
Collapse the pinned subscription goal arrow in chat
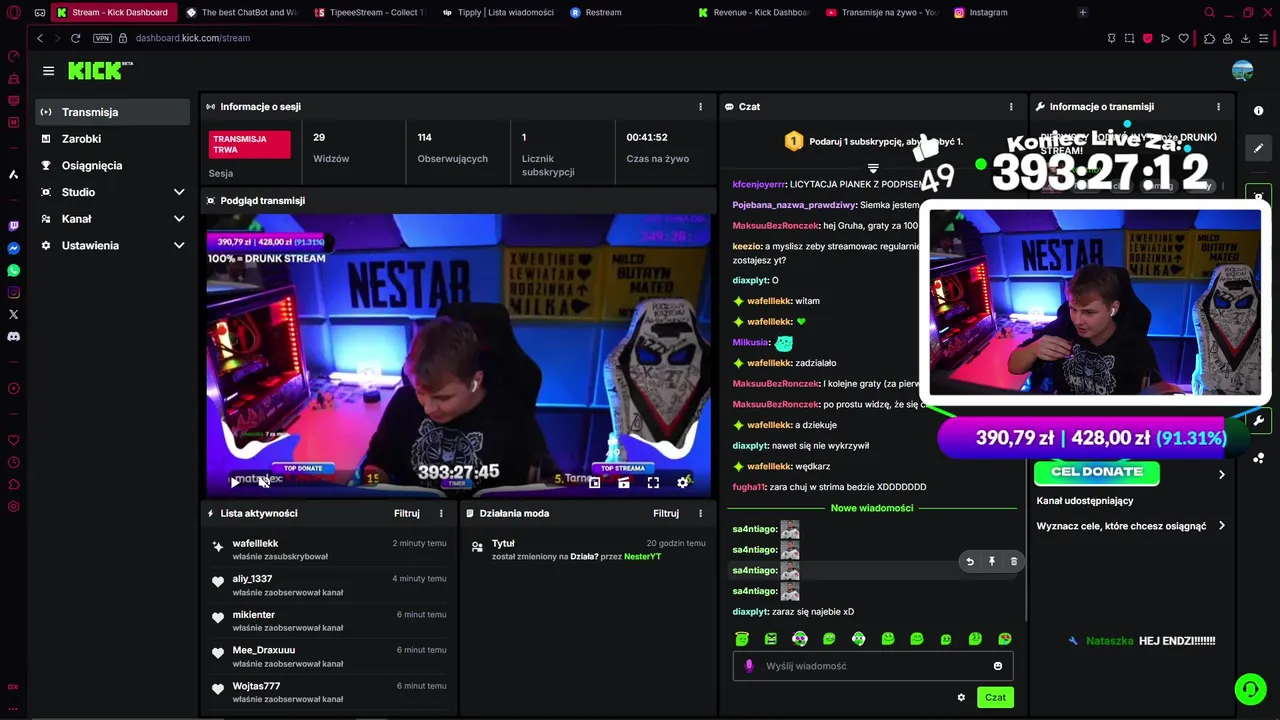873,167
